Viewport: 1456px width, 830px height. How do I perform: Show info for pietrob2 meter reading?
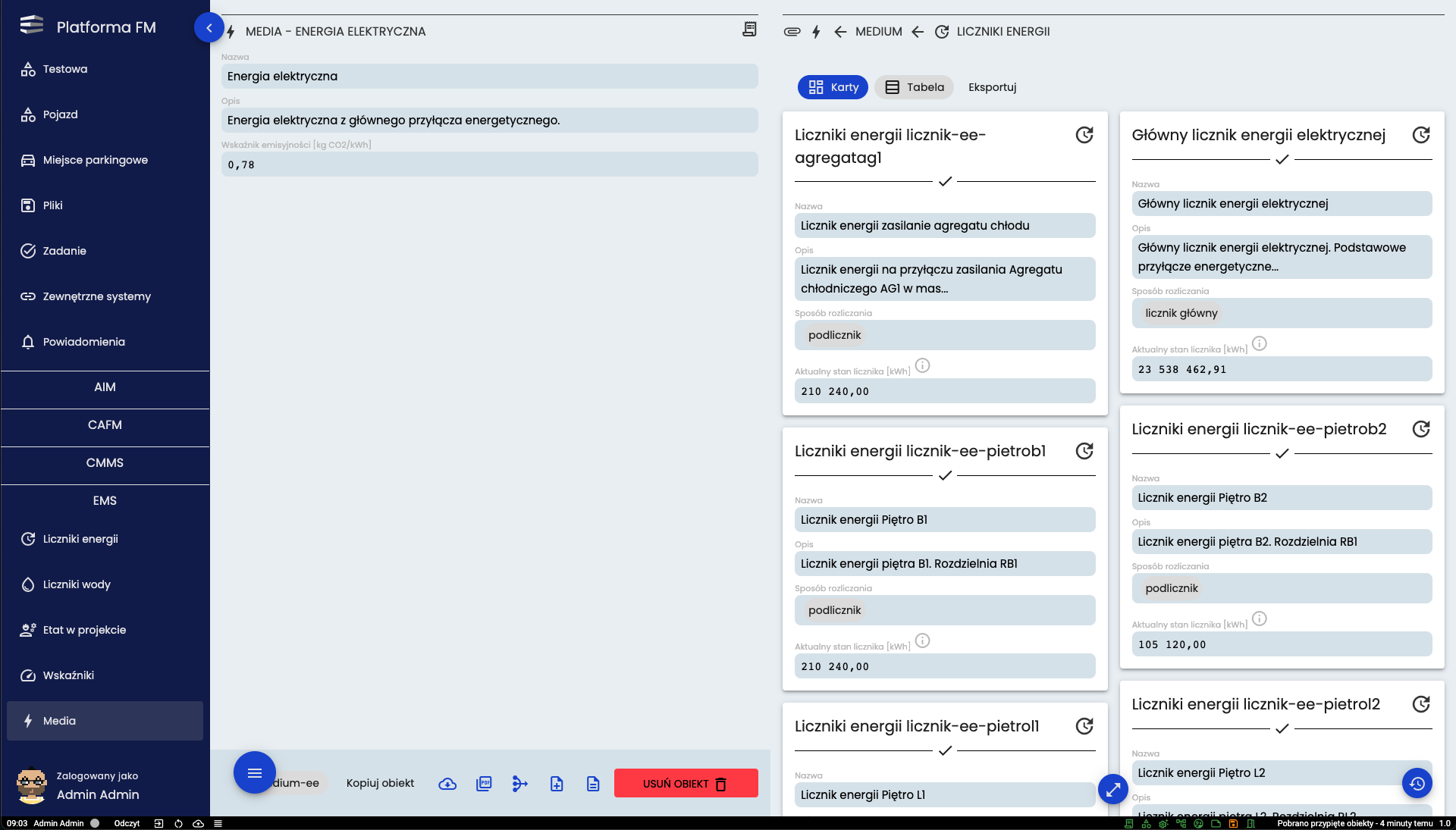(x=1259, y=619)
